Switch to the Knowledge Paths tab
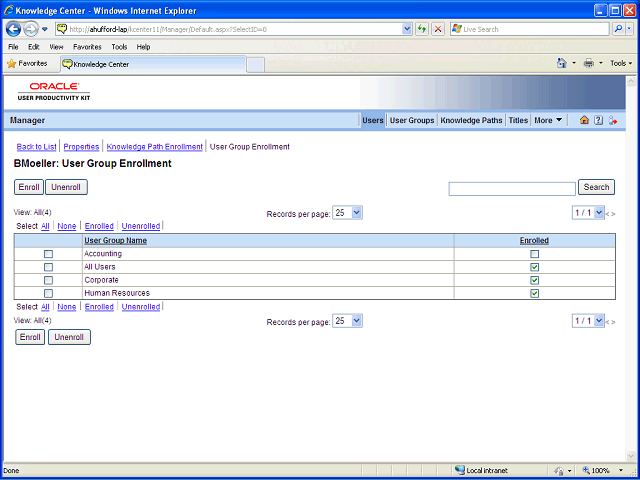 pyautogui.click(x=471, y=120)
